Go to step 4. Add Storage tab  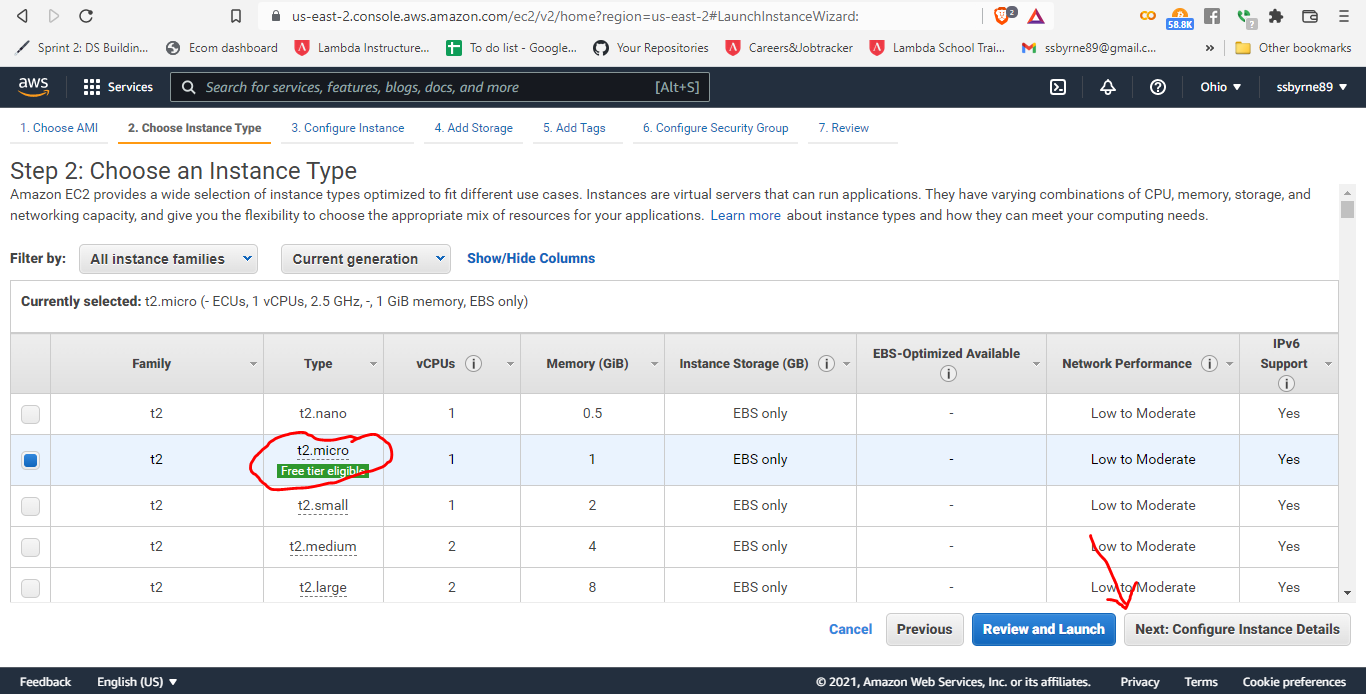[473, 128]
